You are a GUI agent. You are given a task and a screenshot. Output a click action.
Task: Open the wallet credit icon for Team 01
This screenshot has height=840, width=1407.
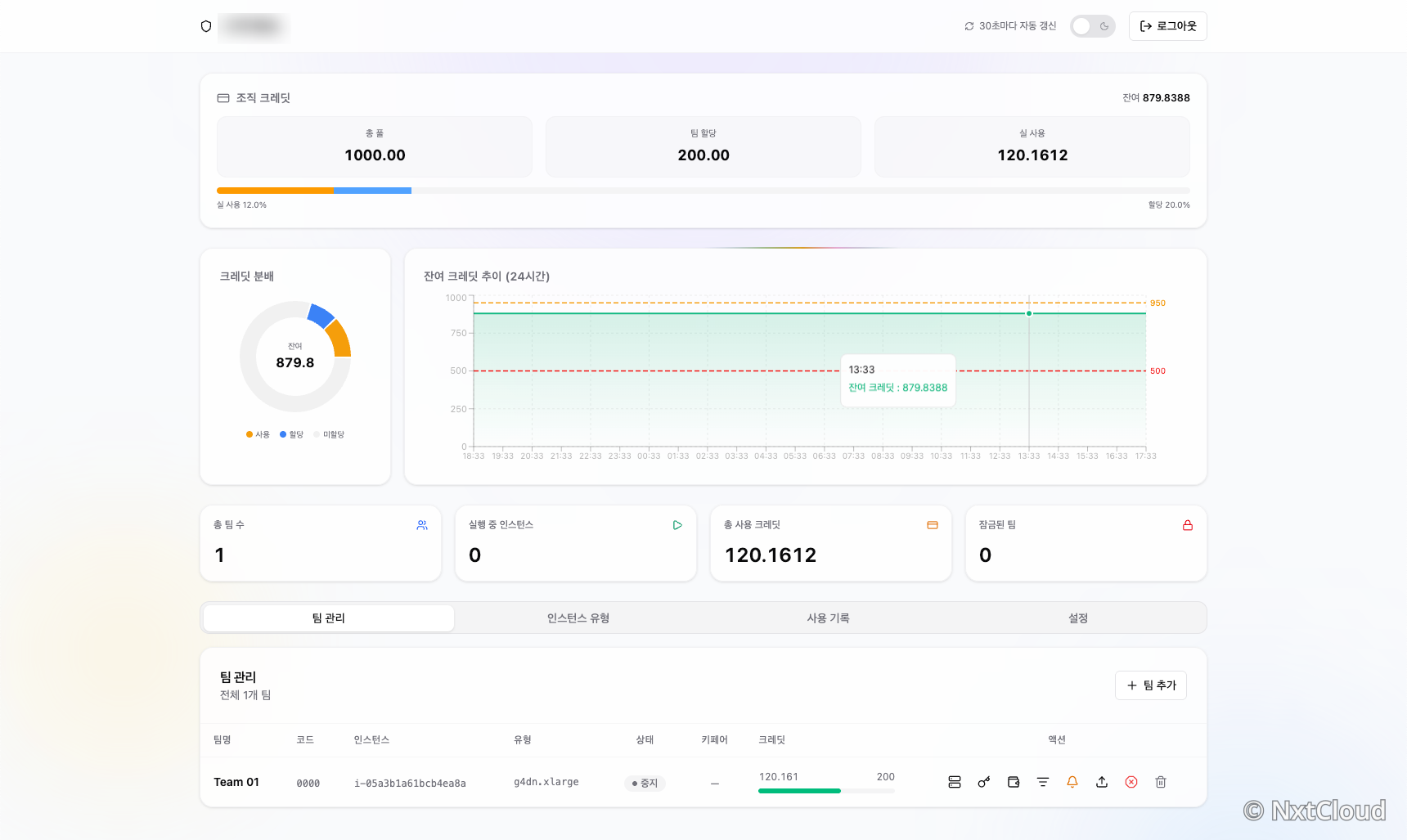1014,782
